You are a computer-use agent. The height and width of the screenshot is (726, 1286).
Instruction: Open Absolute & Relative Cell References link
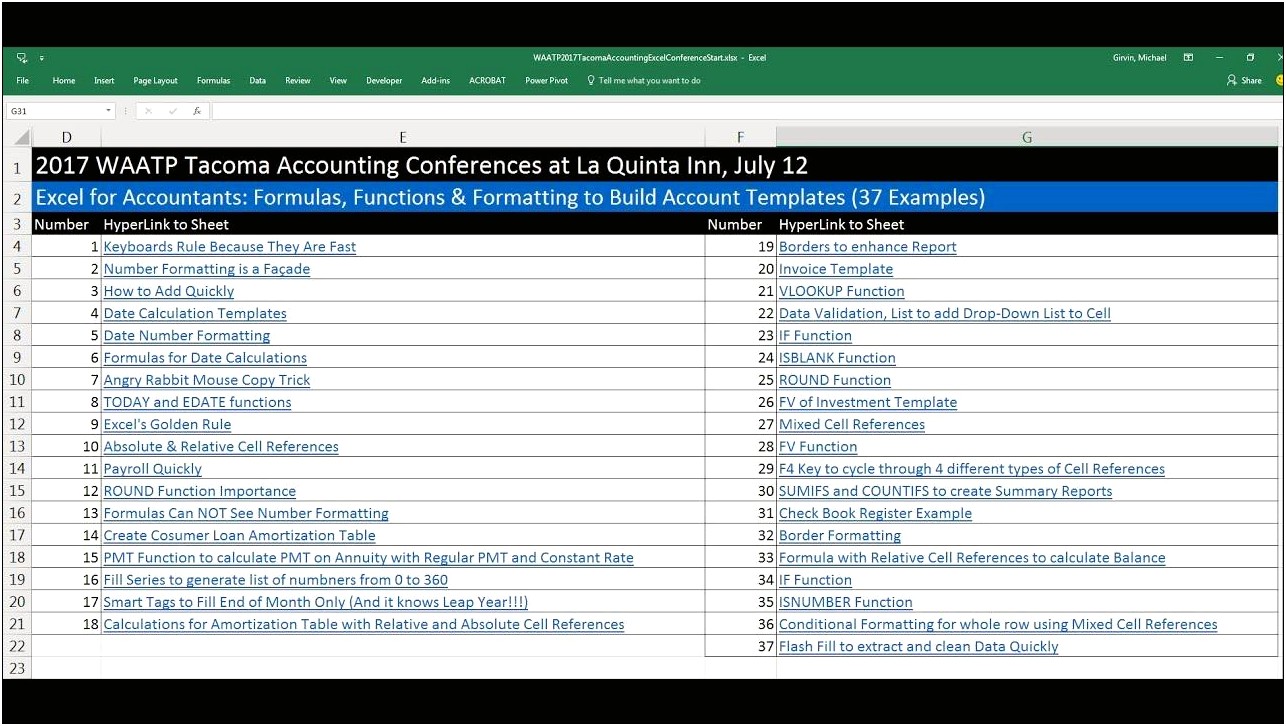[x=221, y=446]
